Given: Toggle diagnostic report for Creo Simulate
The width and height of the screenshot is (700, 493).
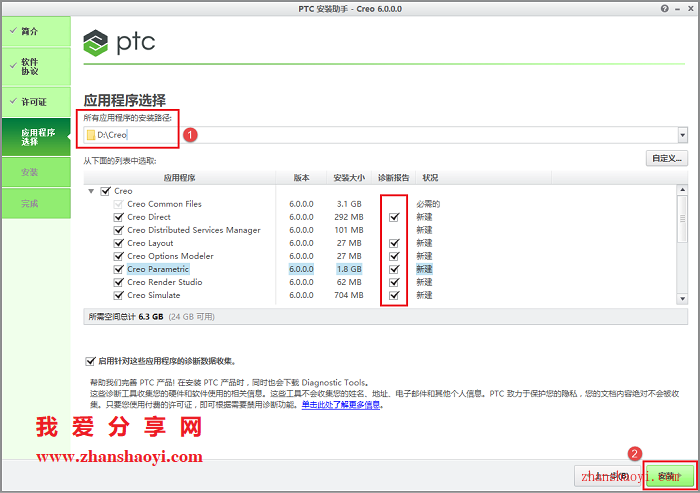Looking at the screenshot, I should tap(394, 295).
